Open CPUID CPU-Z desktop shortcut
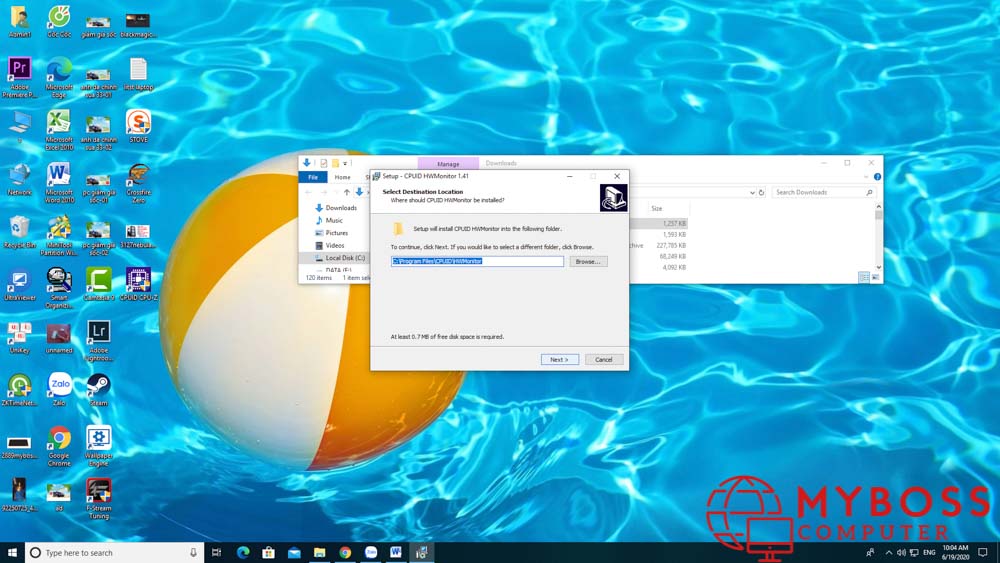The image size is (1000, 563). (x=138, y=284)
